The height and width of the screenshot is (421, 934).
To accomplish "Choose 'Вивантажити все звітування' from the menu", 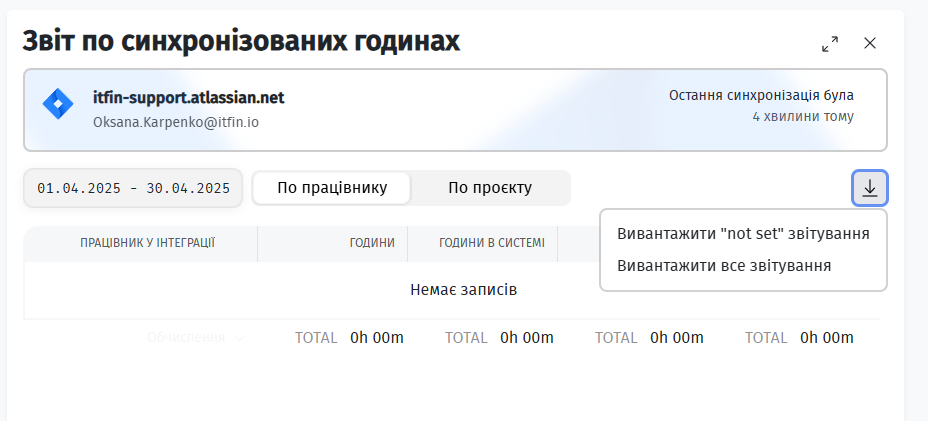I will [x=724, y=266].
